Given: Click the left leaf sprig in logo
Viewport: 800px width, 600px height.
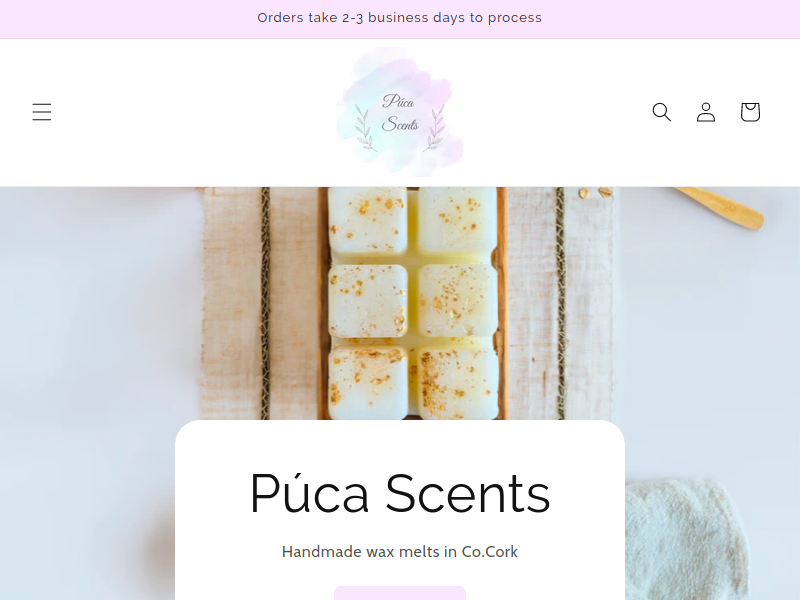Looking at the screenshot, I should point(365,128).
